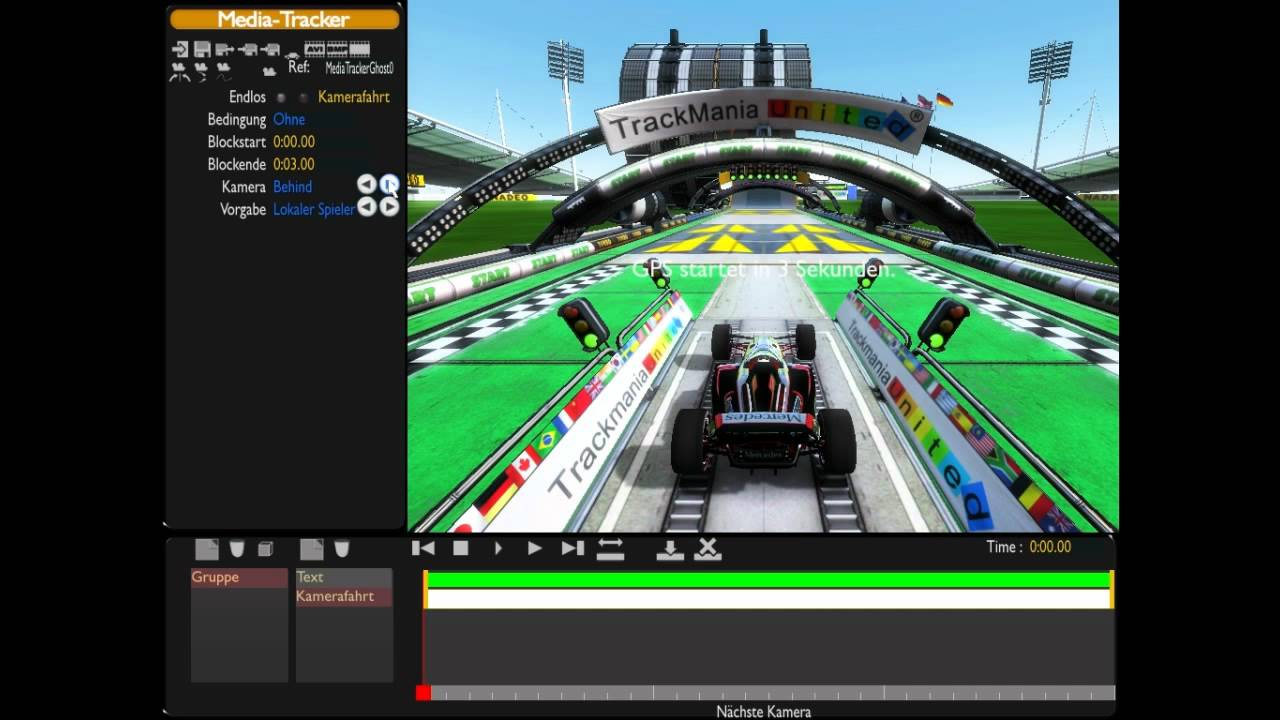Click the delete track bucket icon
Viewport: 1280px width, 720px height.
pyautogui.click(x=342, y=549)
